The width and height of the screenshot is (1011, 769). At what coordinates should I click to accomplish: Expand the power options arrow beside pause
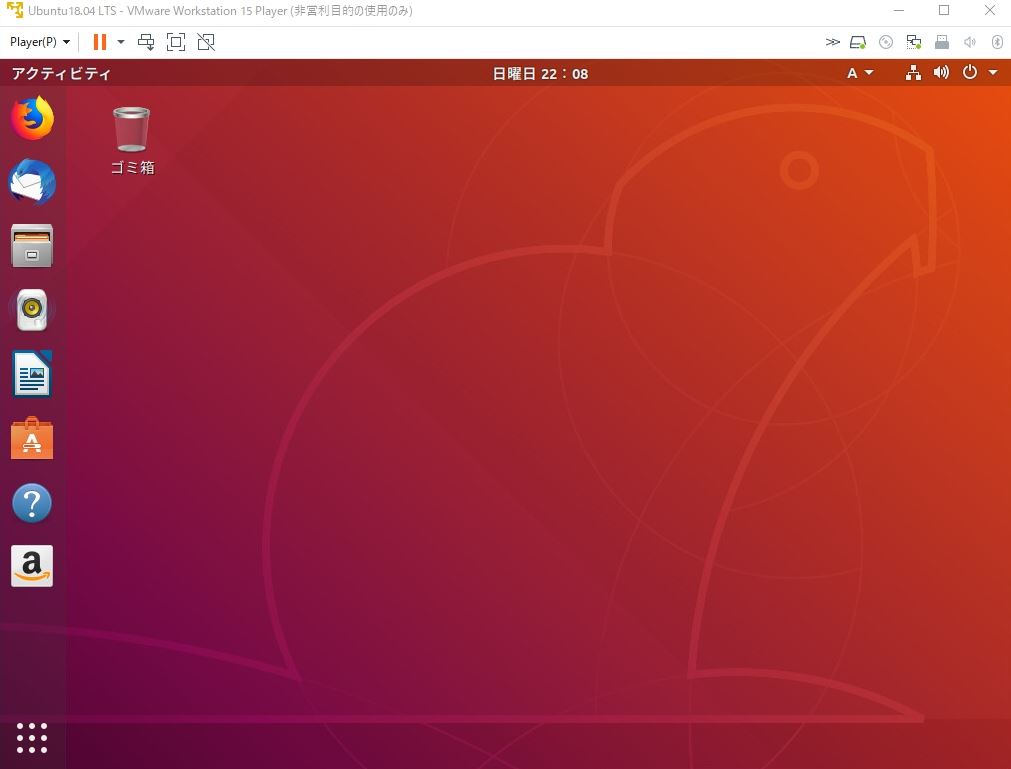(121, 42)
